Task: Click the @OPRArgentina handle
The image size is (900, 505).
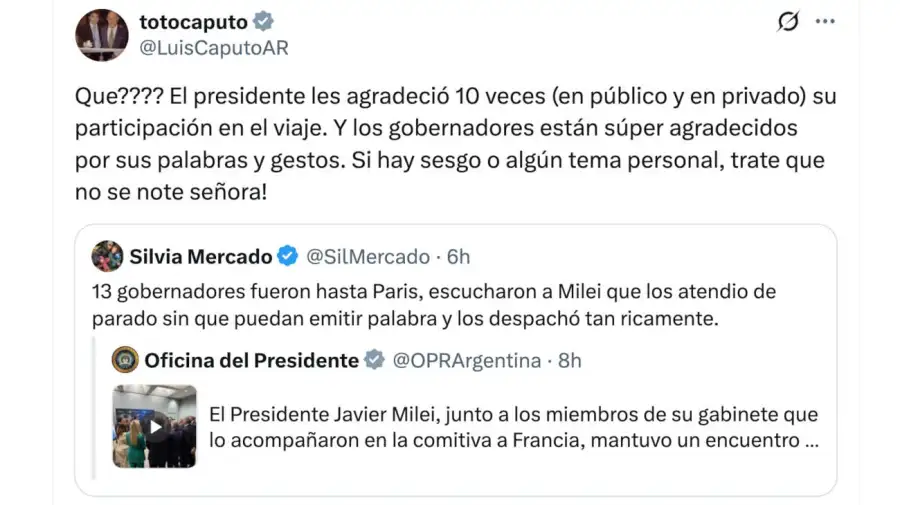Action: click(x=467, y=360)
